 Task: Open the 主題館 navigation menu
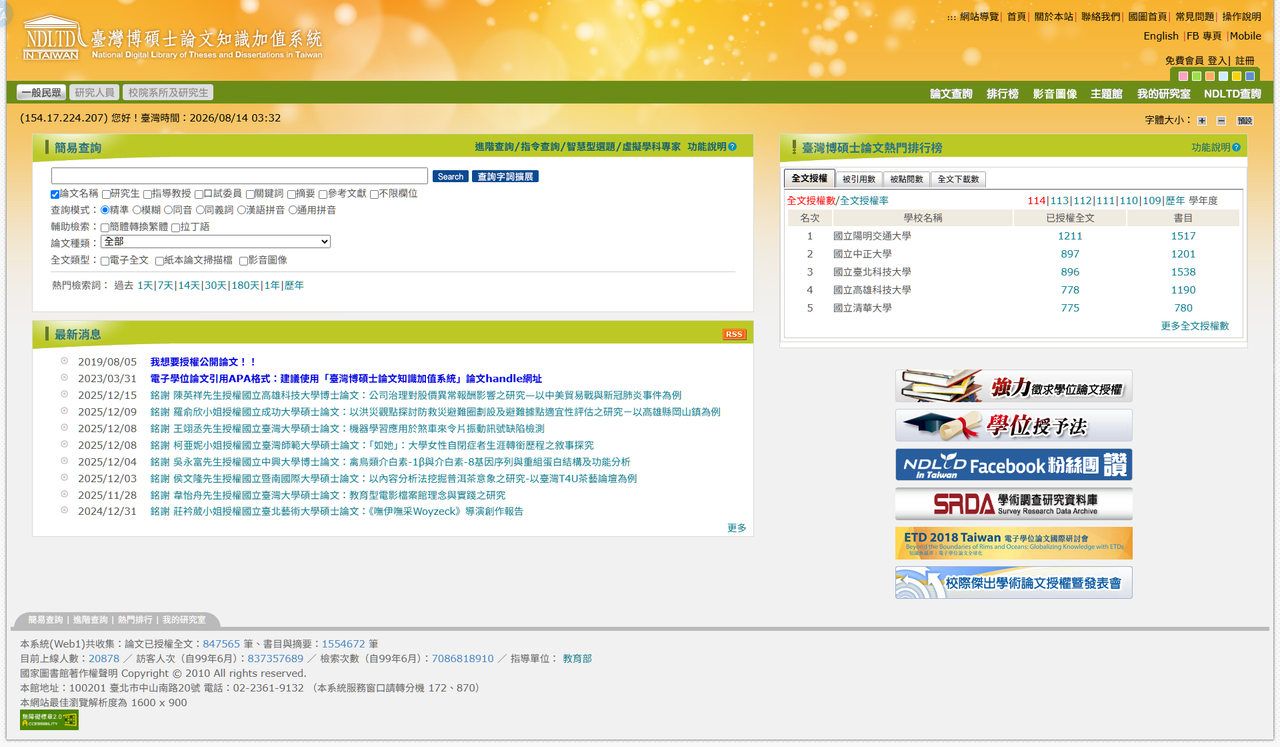(x=1106, y=94)
